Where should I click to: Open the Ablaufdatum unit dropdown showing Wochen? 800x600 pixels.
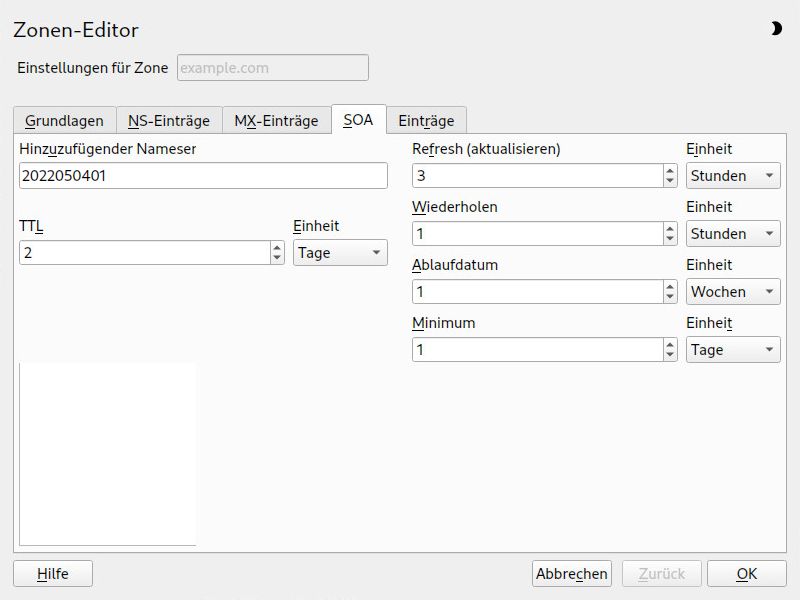(733, 292)
